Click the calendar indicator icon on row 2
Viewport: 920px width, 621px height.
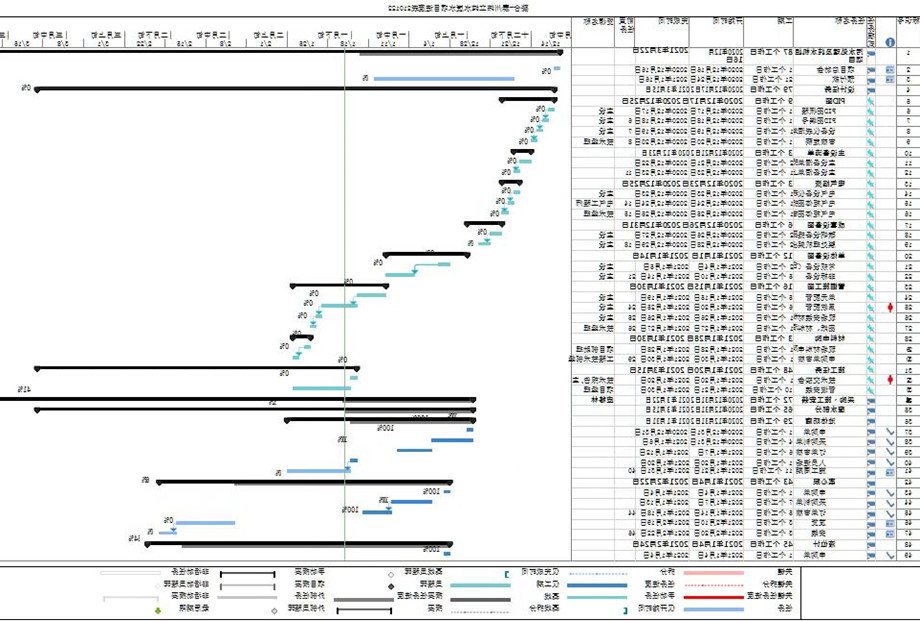[x=890, y=69]
